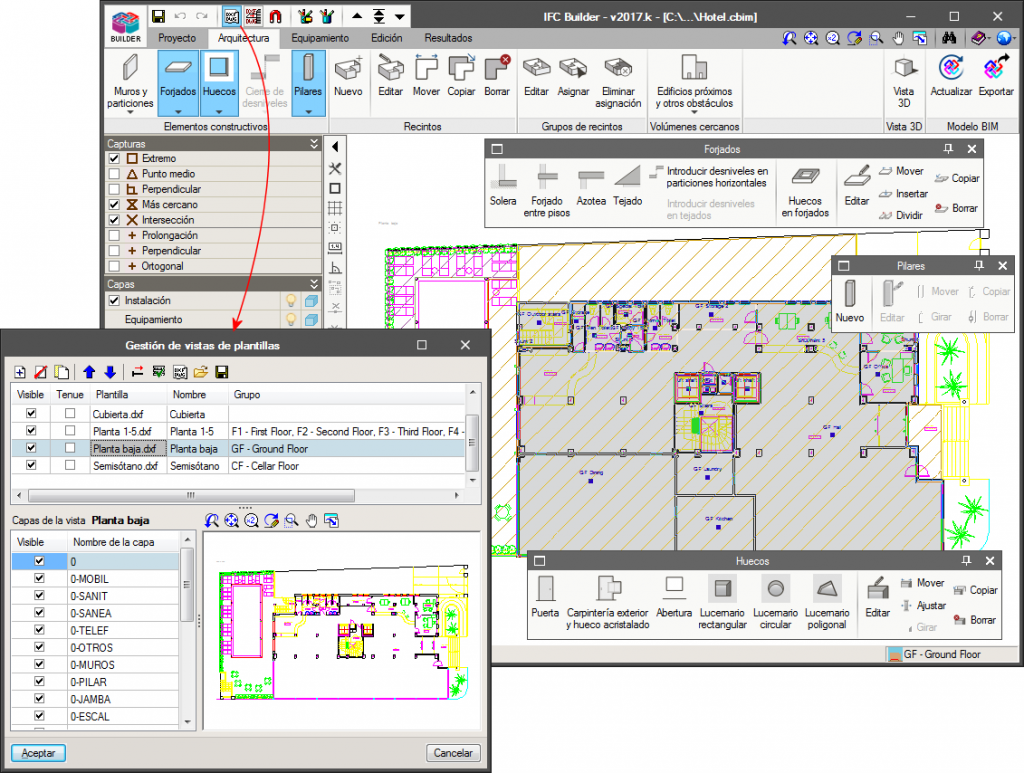Click floor plan preview in dialog
The width and height of the screenshot is (1024, 773).
pos(342,631)
